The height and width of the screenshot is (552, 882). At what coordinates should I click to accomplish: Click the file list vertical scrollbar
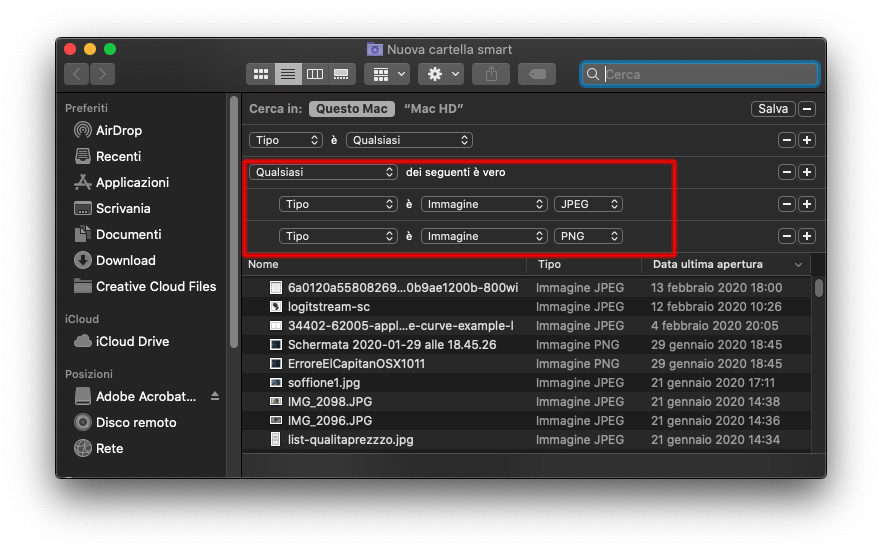pyautogui.click(x=819, y=289)
